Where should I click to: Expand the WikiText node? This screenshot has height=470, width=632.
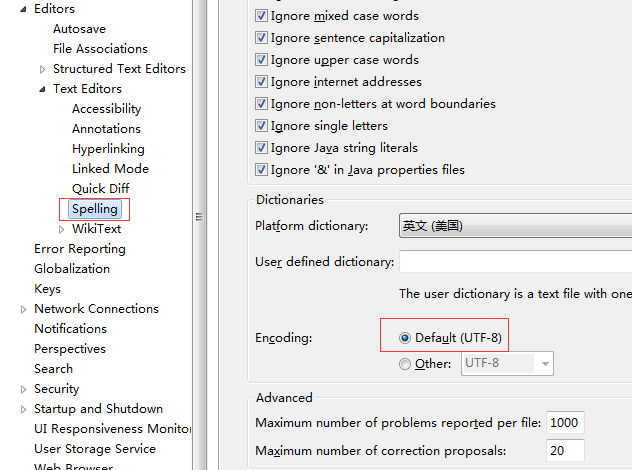click(x=61, y=229)
